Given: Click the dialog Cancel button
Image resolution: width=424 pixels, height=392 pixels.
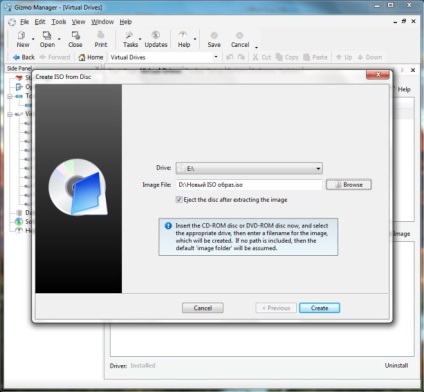Looking at the screenshot, I should coord(203,308).
